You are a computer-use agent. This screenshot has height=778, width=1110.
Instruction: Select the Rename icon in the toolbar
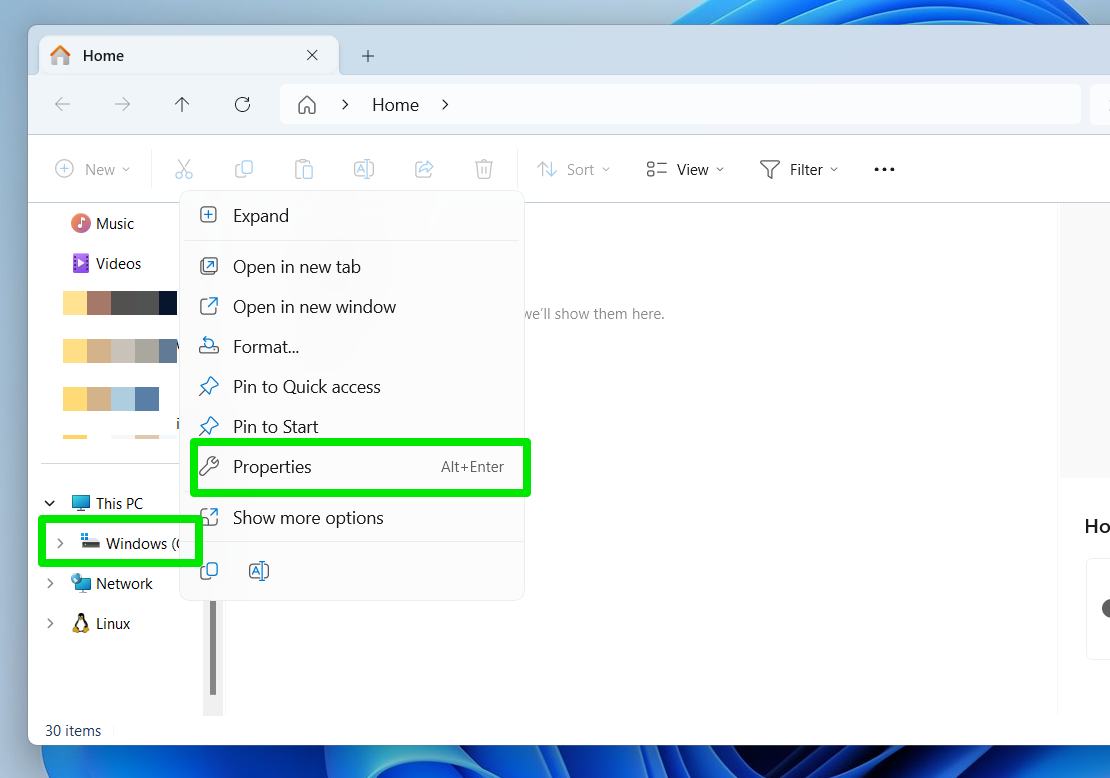coord(364,169)
